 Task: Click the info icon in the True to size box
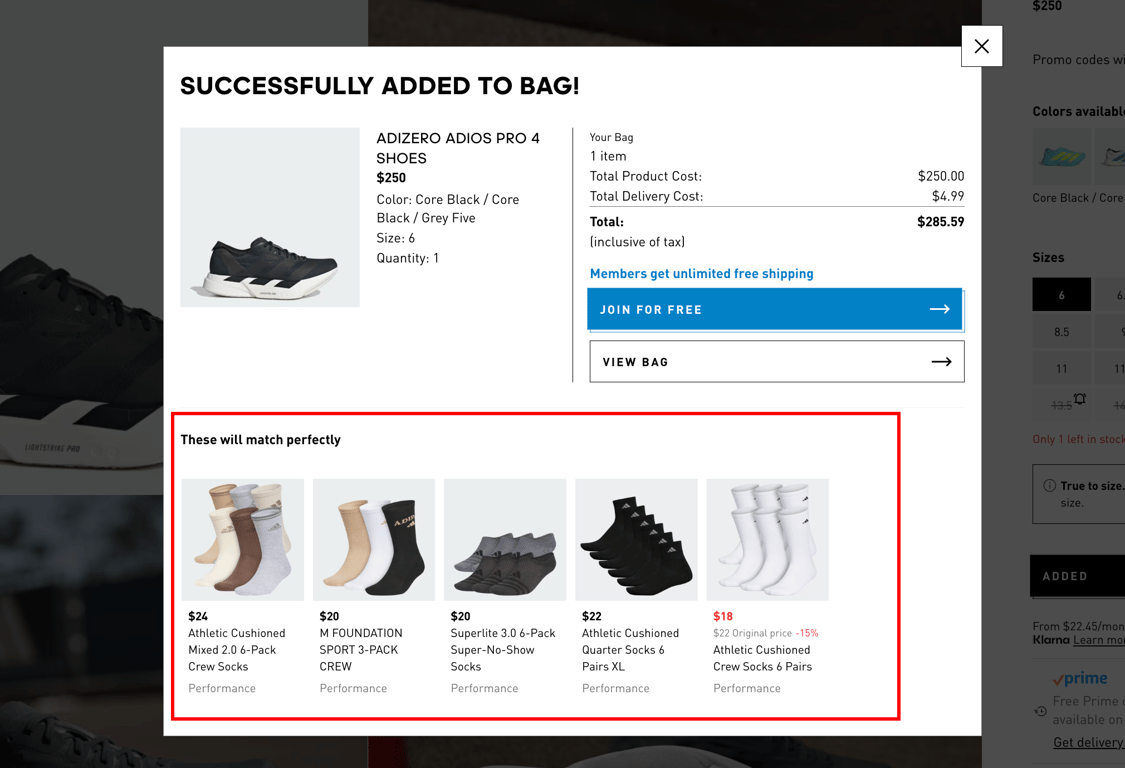[1049, 486]
